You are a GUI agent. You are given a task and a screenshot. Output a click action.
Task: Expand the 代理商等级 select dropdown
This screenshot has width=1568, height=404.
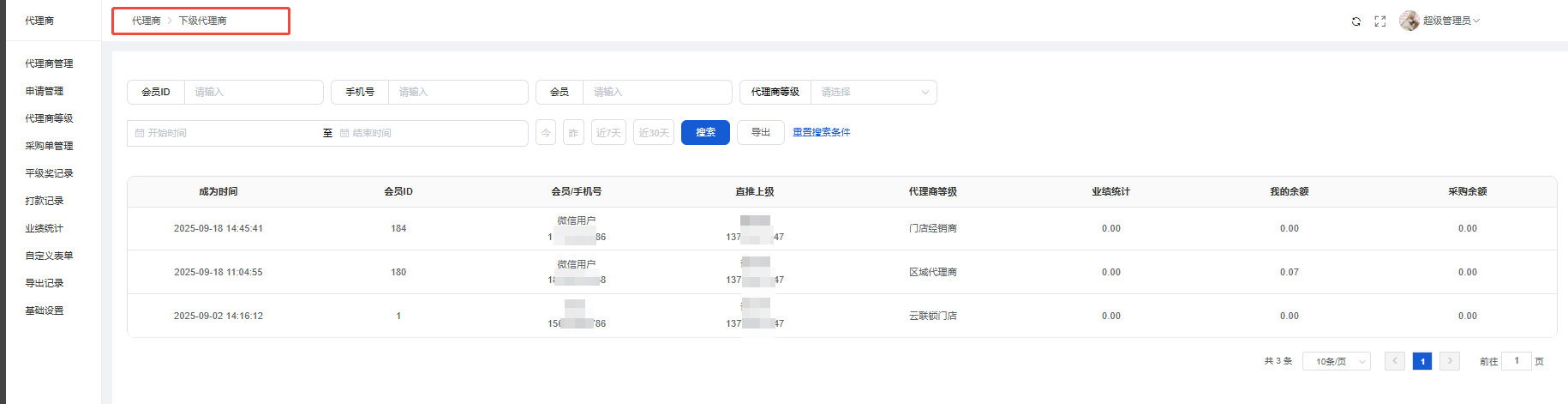[872, 92]
